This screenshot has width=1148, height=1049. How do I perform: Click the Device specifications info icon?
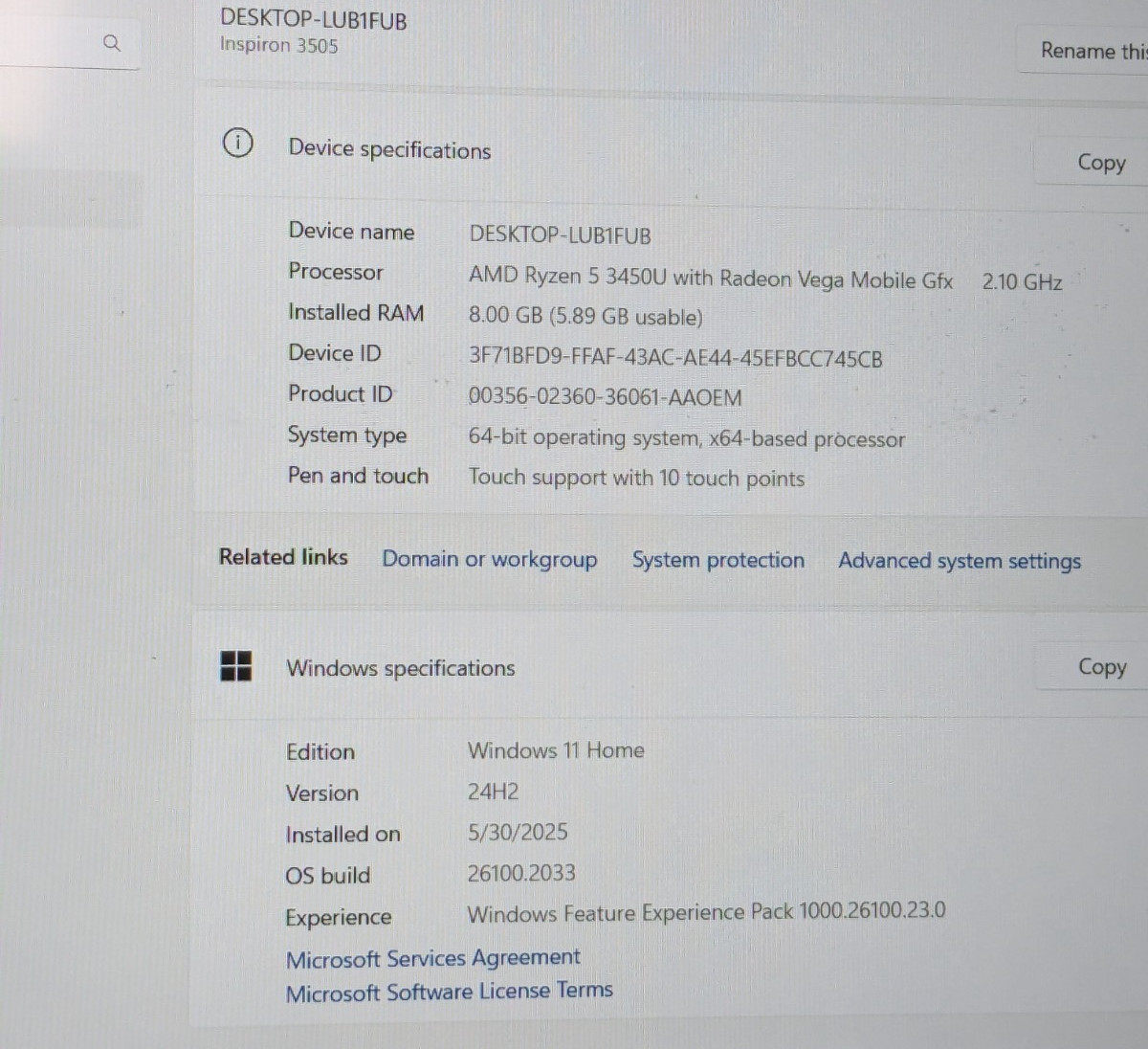click(x=237, y=143)
